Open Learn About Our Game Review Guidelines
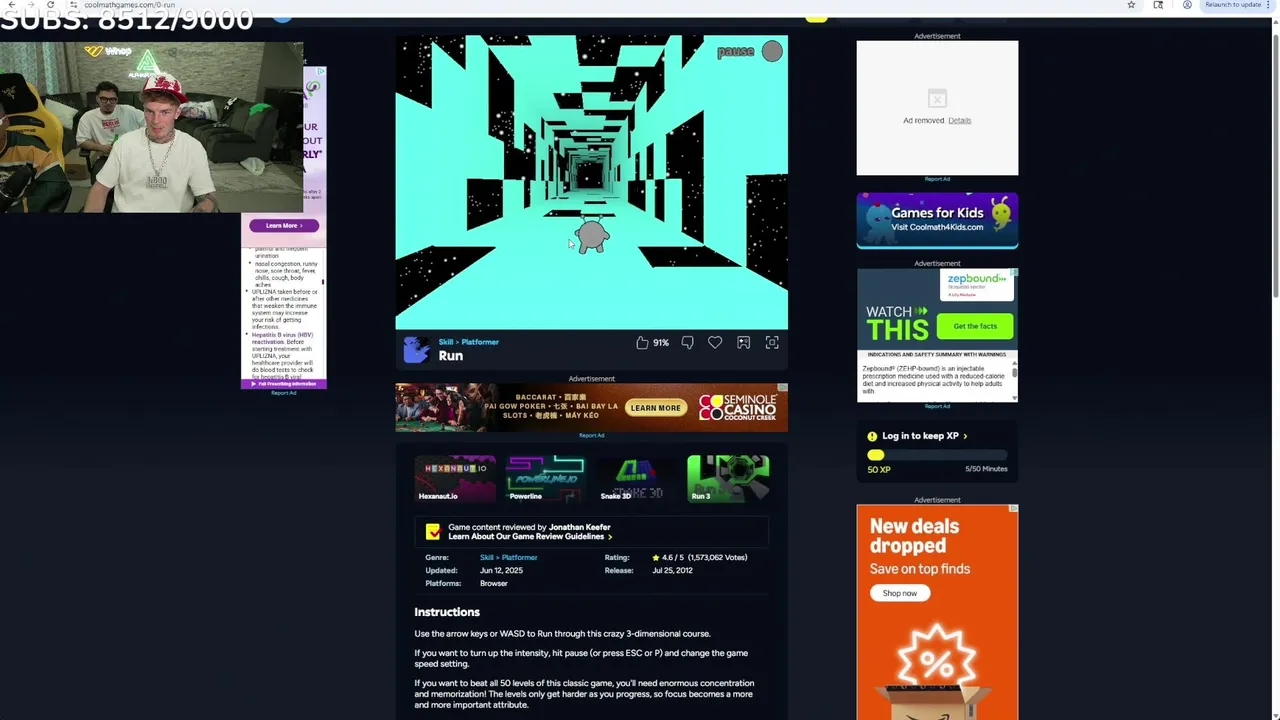This screenshot has width=1280, height=720. click(530, 537)
